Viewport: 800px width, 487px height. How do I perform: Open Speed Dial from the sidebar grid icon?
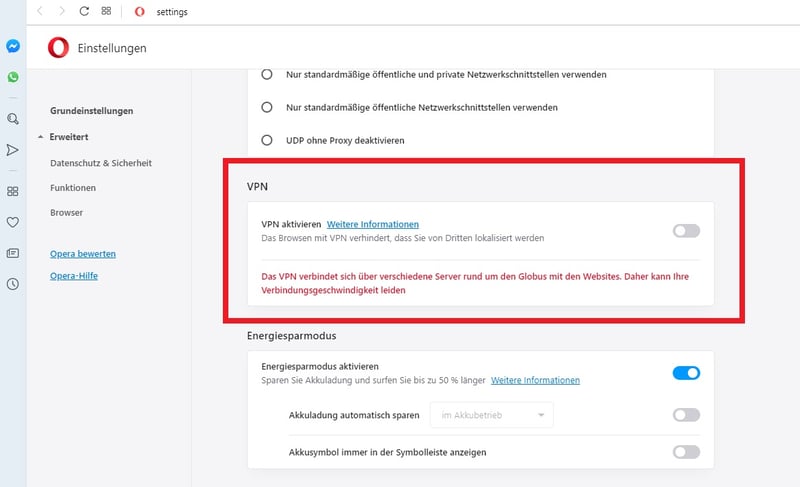point(13,191)
